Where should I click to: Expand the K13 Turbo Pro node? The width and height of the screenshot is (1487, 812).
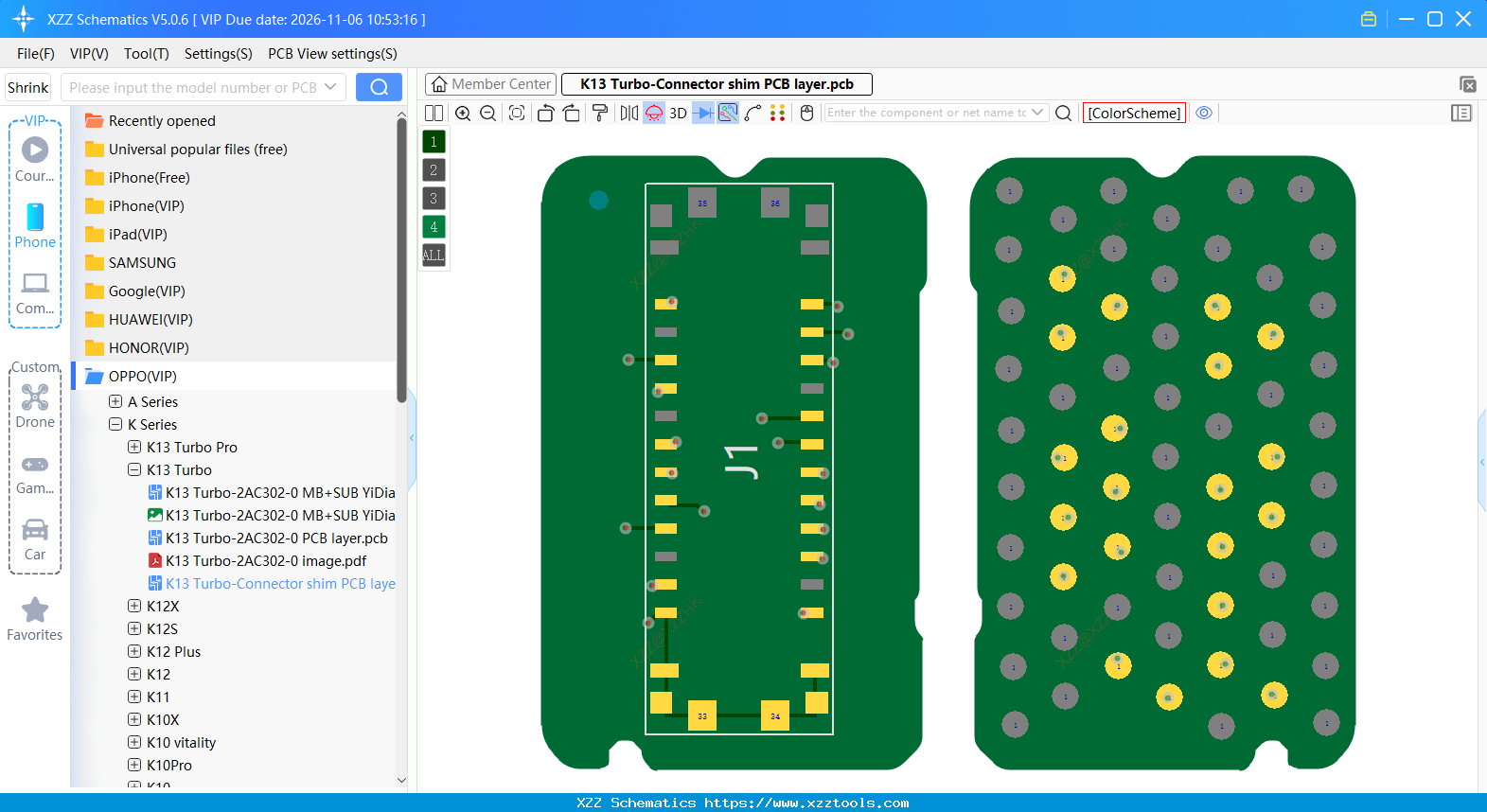(134, 447)
